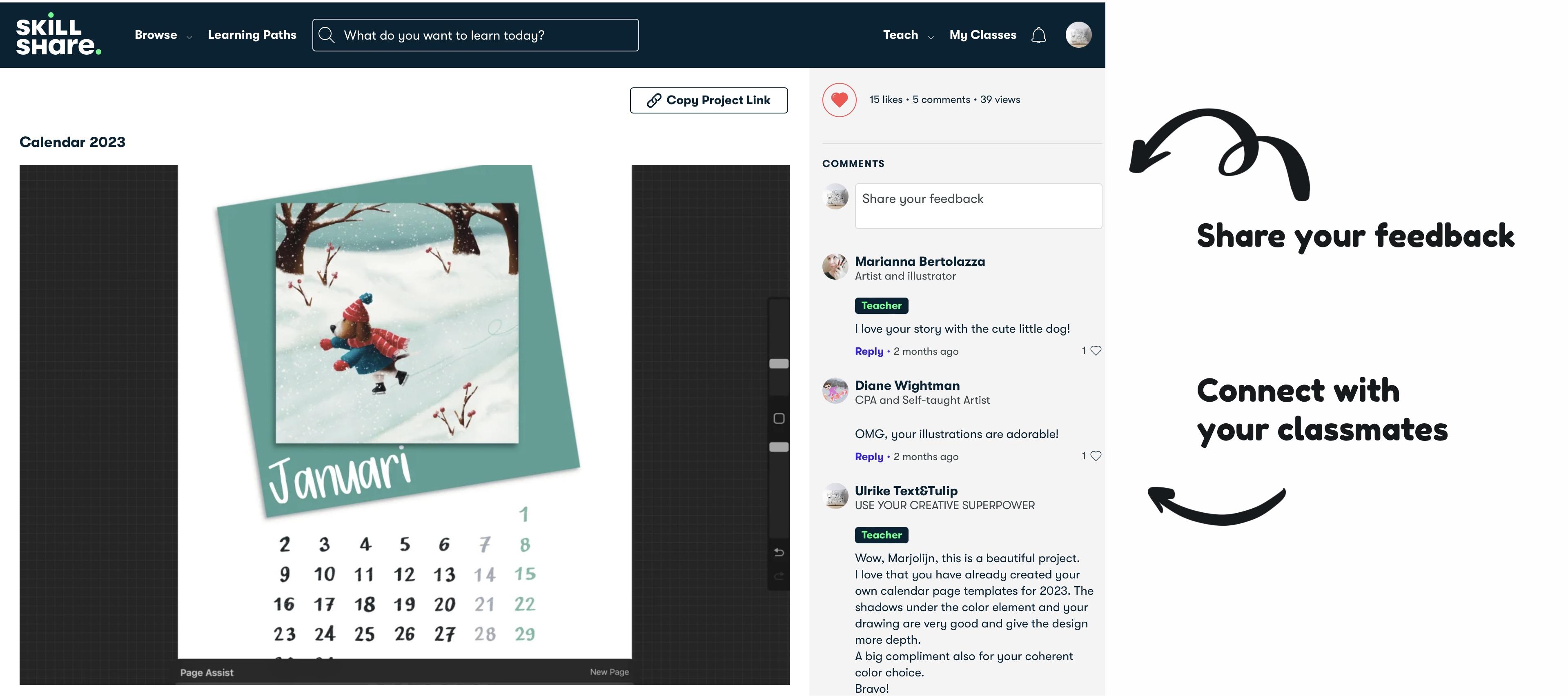Image resolution: width=1568 pixels, height=696 pixels.
Task: Click the upper brush size slider handle
Action: click(x=779, y=364)
